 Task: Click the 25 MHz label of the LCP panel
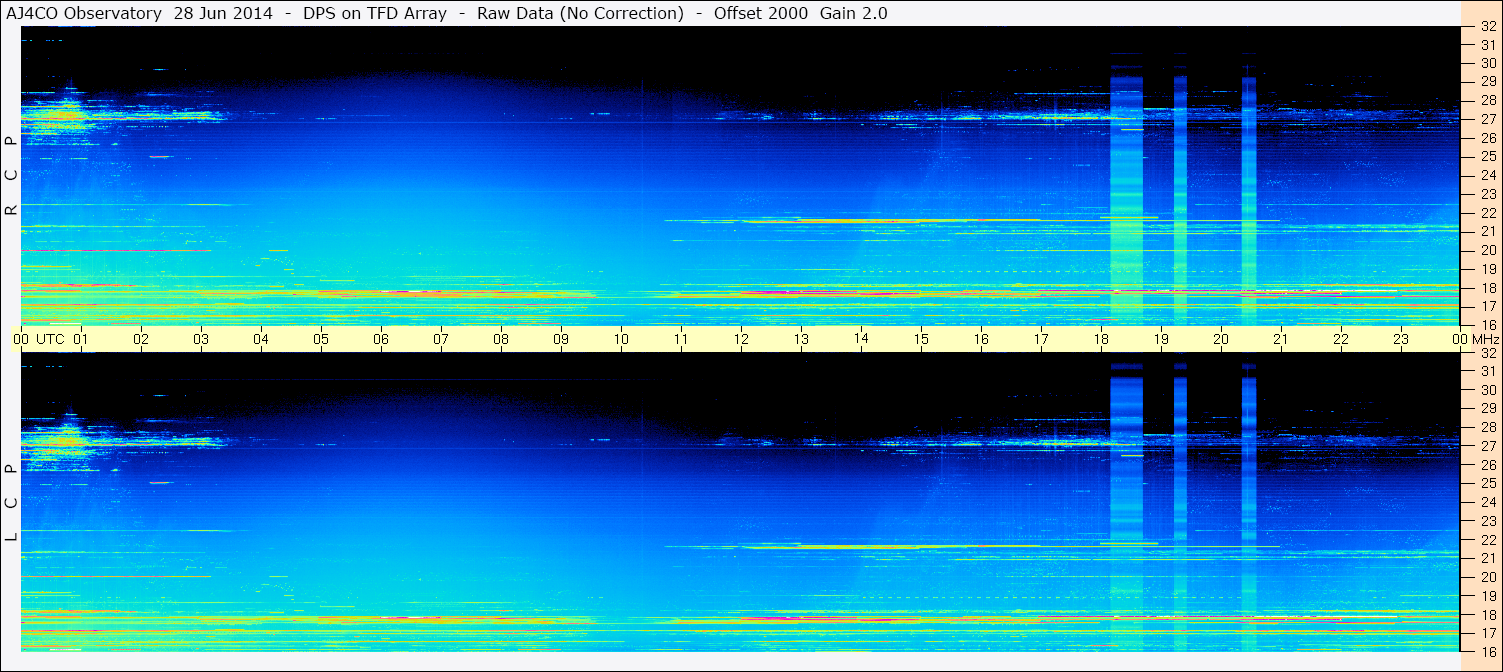[x=1488, y=484]
